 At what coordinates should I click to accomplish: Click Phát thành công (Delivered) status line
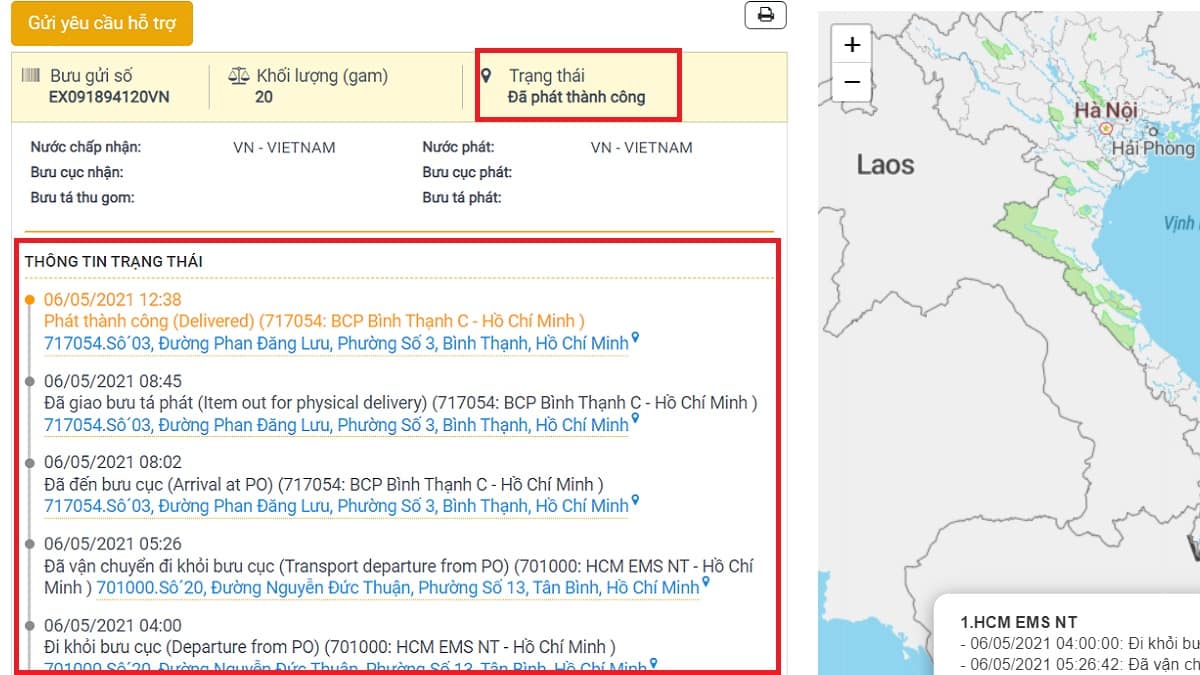[314, 321]
